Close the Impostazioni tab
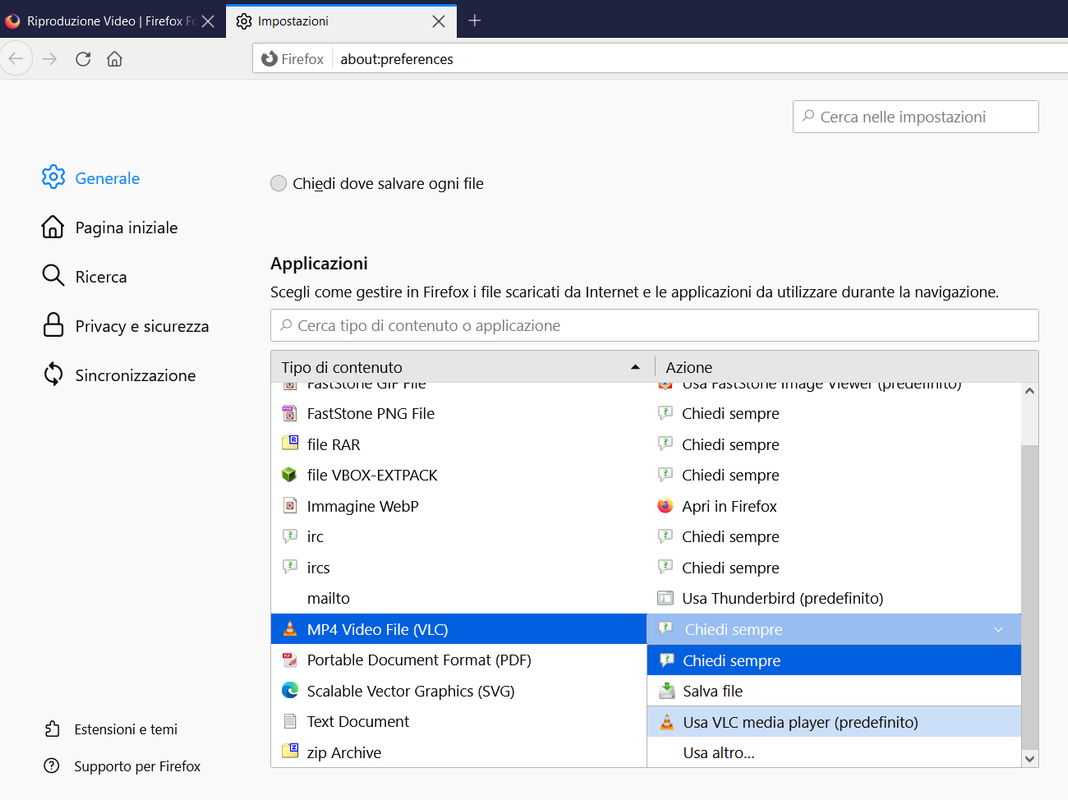 point(439,22)
